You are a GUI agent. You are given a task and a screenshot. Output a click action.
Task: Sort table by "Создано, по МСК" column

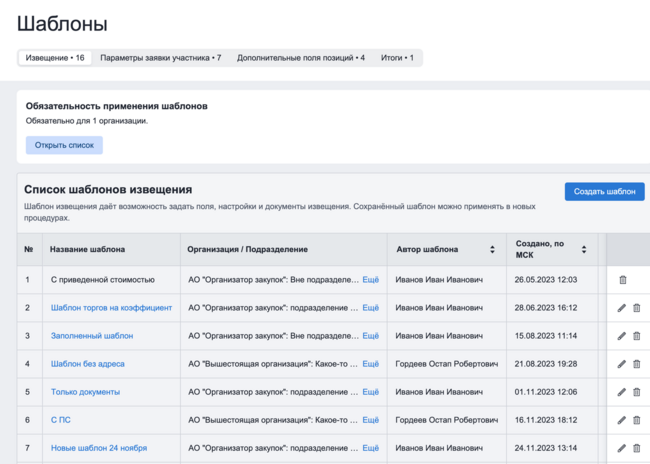click(584, 249)
